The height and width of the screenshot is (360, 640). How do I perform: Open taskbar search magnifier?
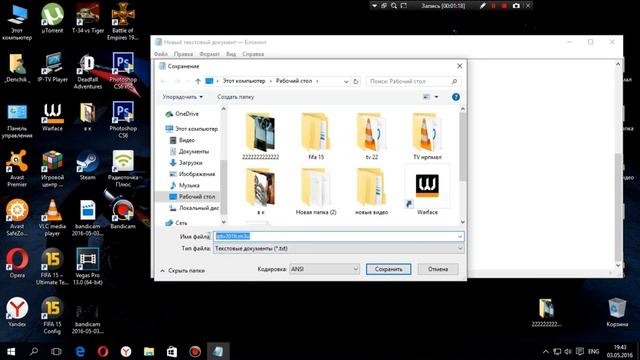[x=34, y=351]
